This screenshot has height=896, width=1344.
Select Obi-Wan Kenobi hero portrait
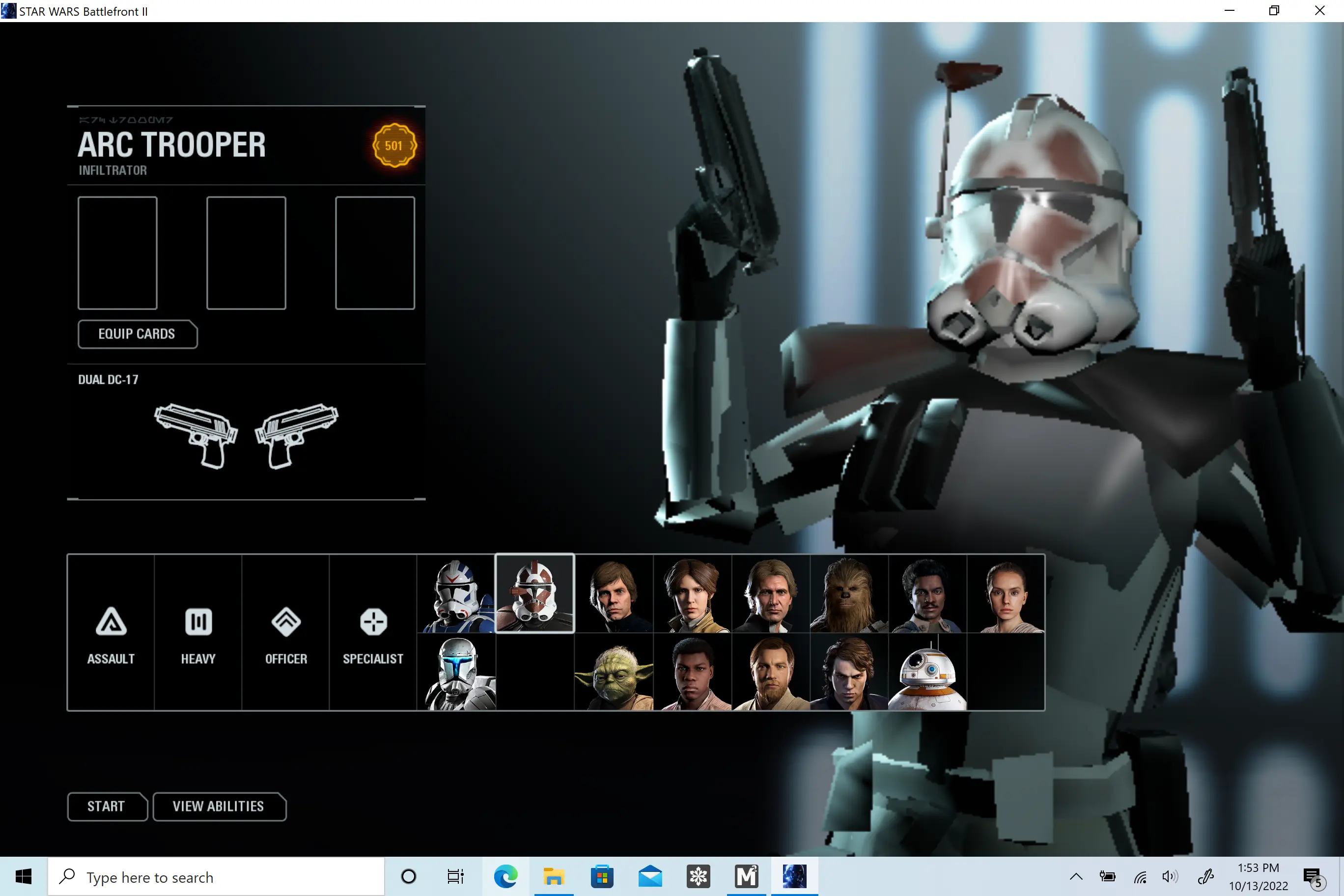[771, 672]
